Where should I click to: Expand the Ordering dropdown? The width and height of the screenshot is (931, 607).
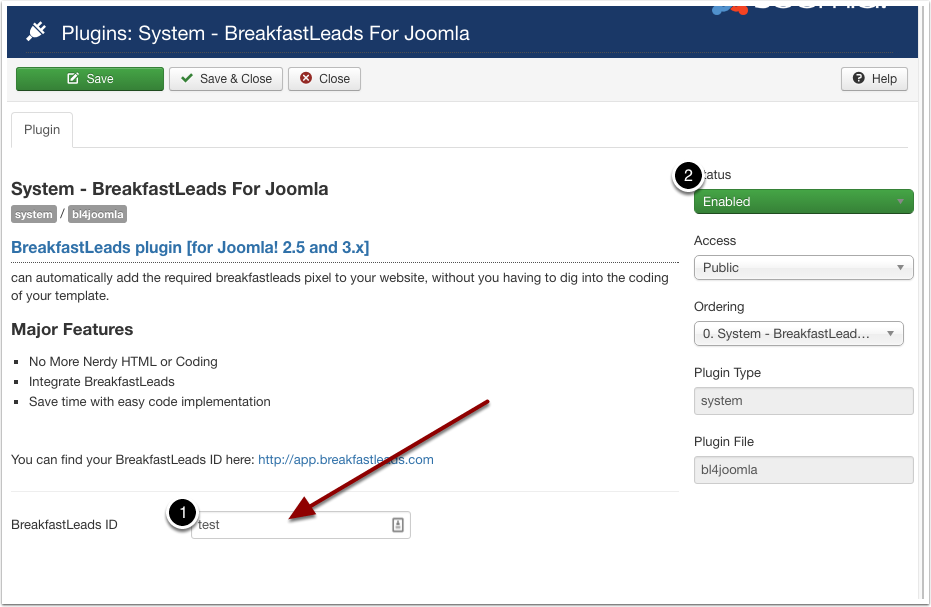coord(799,334)
